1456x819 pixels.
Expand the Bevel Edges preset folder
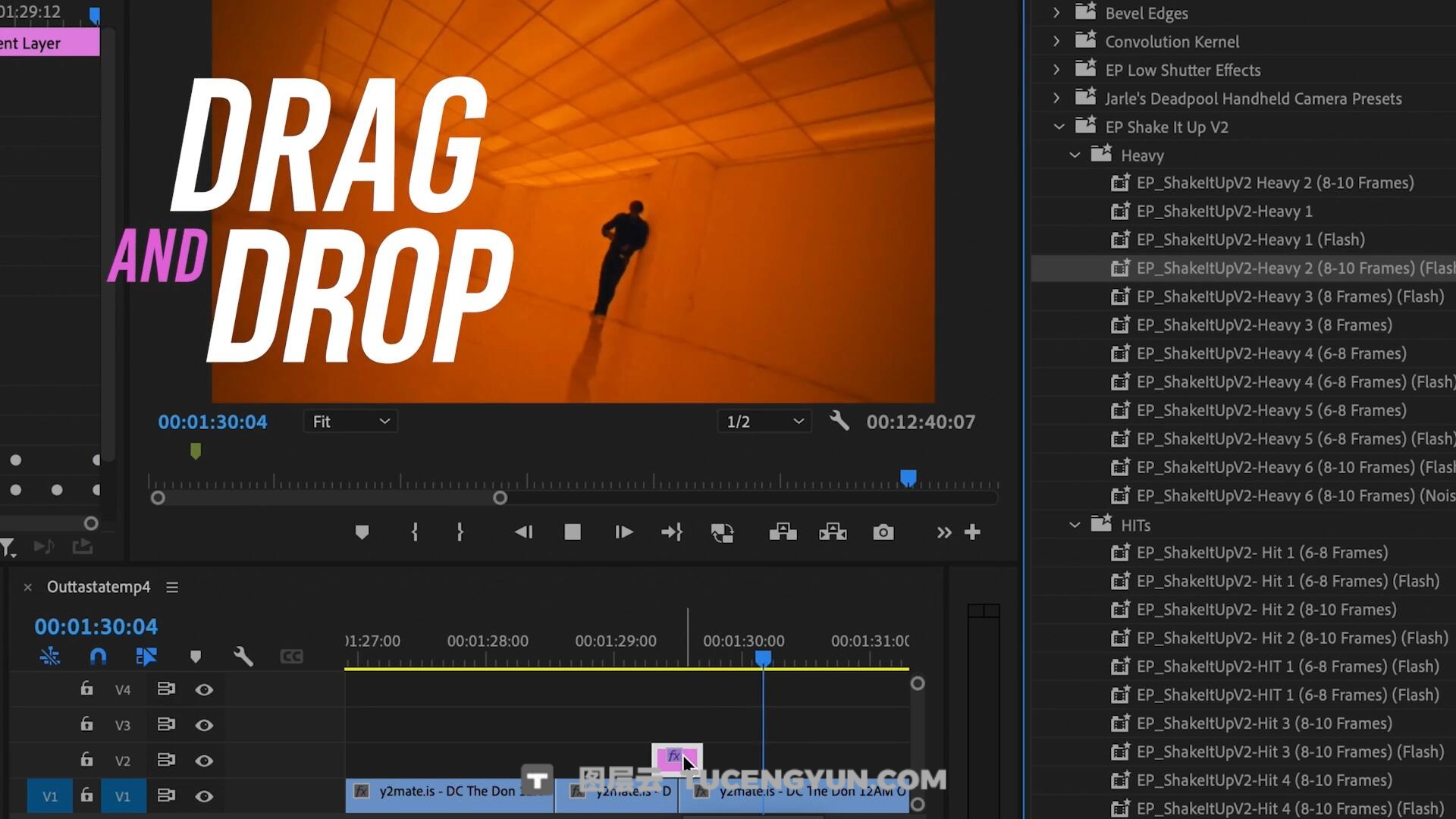coord(1056,13)
